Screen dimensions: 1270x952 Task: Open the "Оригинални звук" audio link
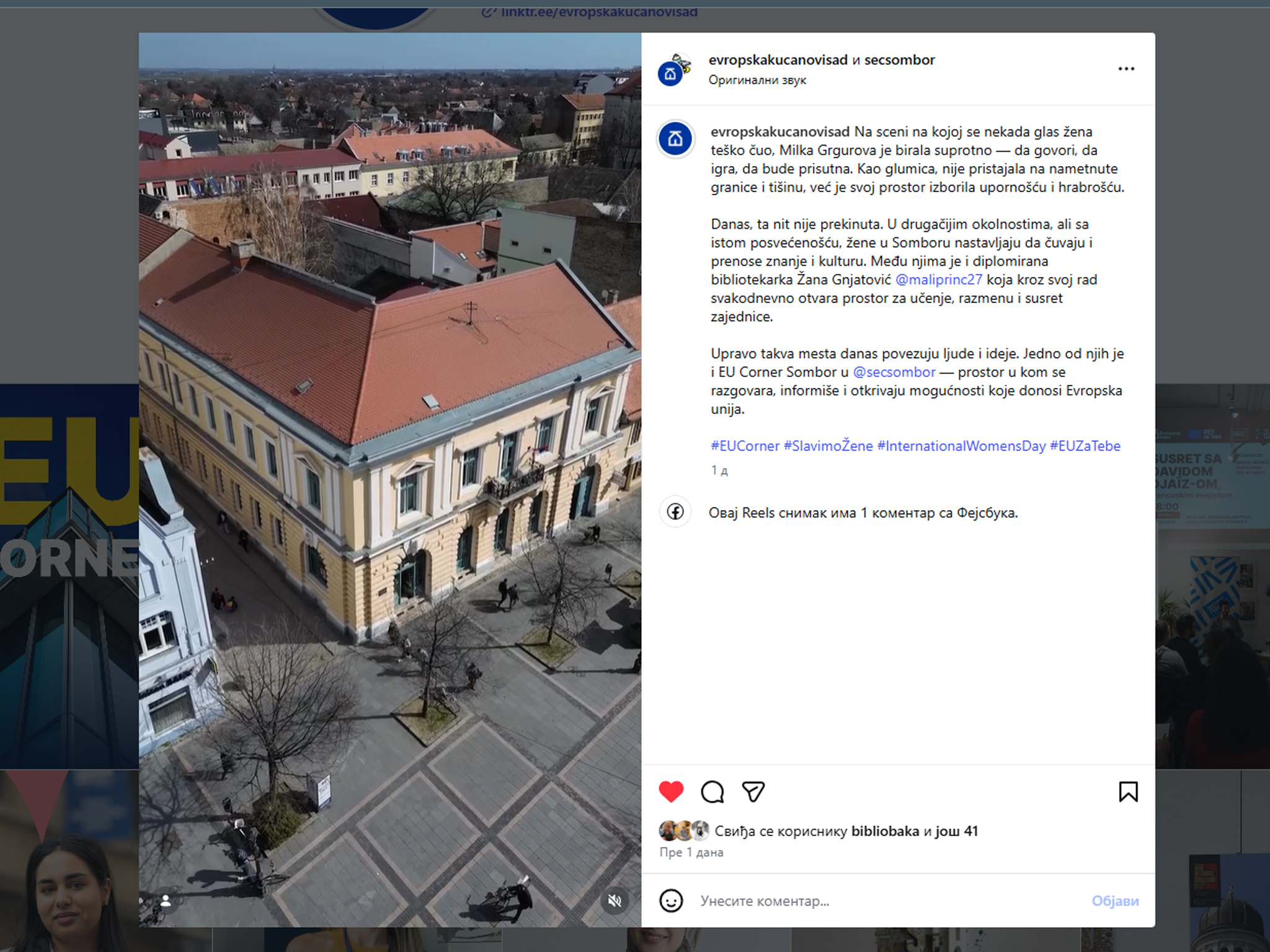[757, 80]
